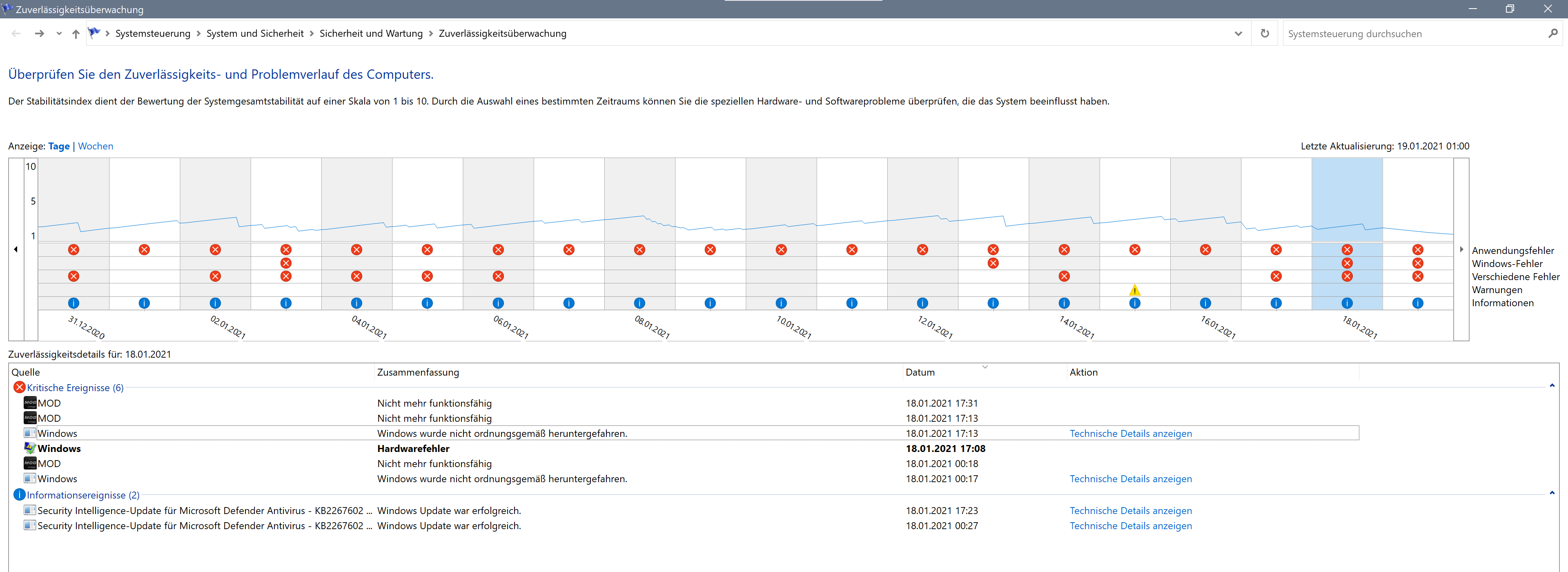Click the application error icon on 19.01.2021
Image resolution: width=1568 pixels, height=572 pixels.
click(x=1418, y=249)
